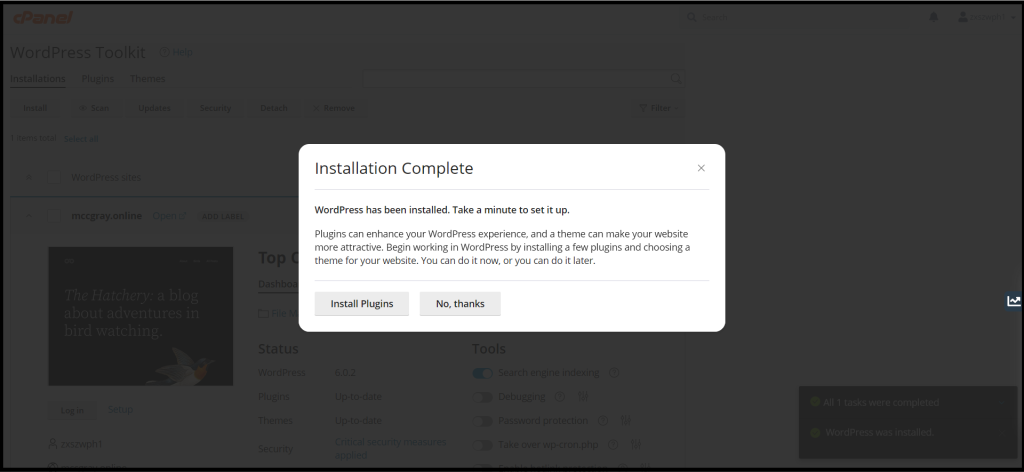Enable the Debugging toggle
The height and width of the screenshot is (472, 1024).
(x=482, y=397)
